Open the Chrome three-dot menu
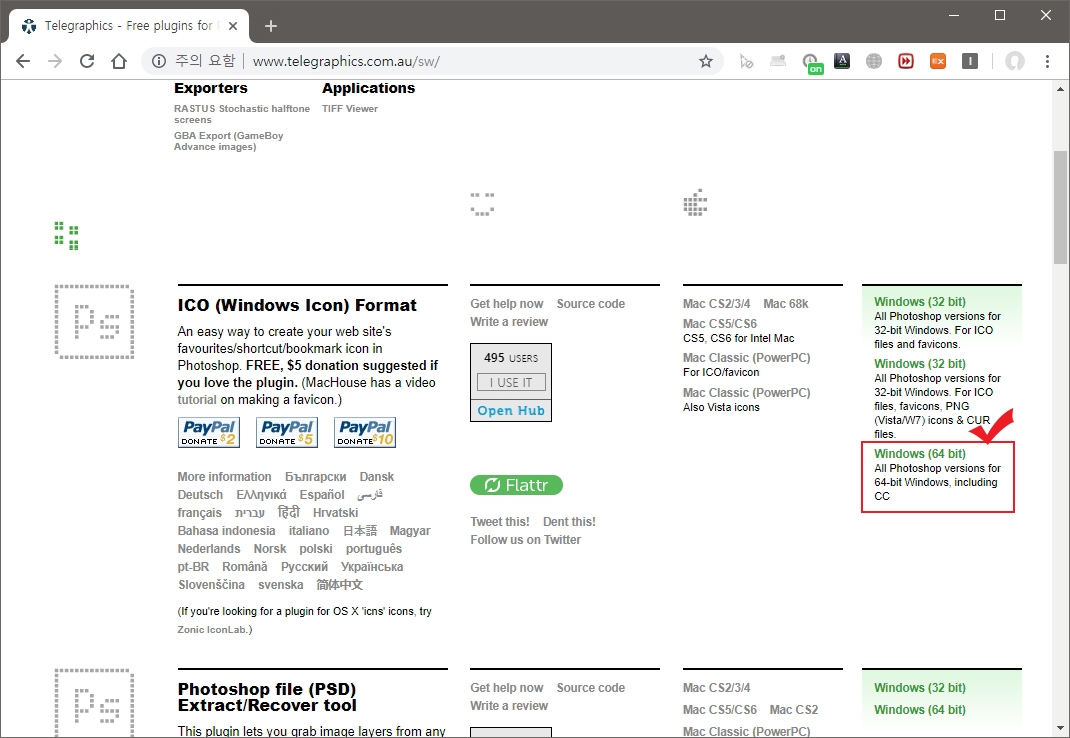Screen dimensions: 1070x738 1047,61
